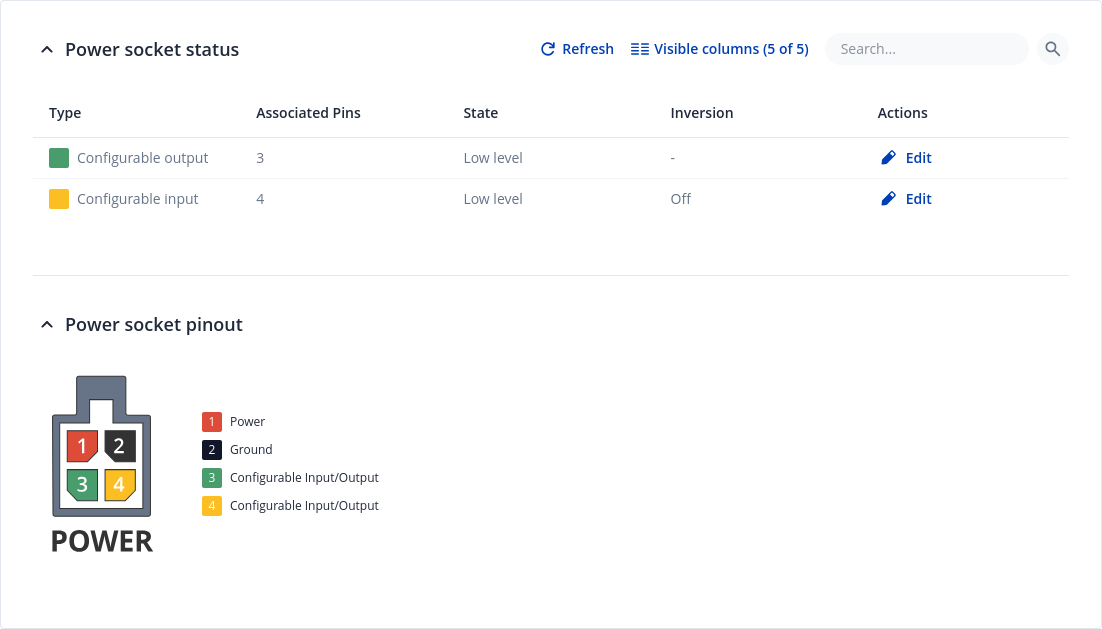Edit the Configurable input entry
This screenshot has width=1102, height=629.
[918, 199]
